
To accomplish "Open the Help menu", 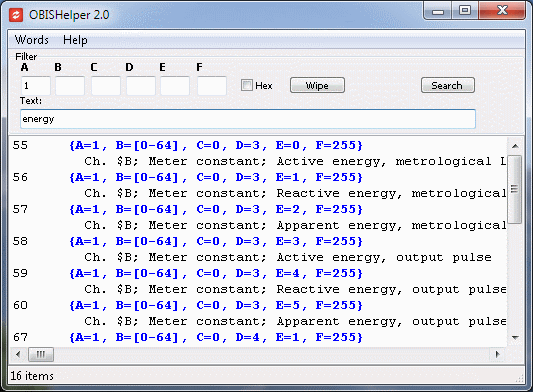I will (75, 40).
